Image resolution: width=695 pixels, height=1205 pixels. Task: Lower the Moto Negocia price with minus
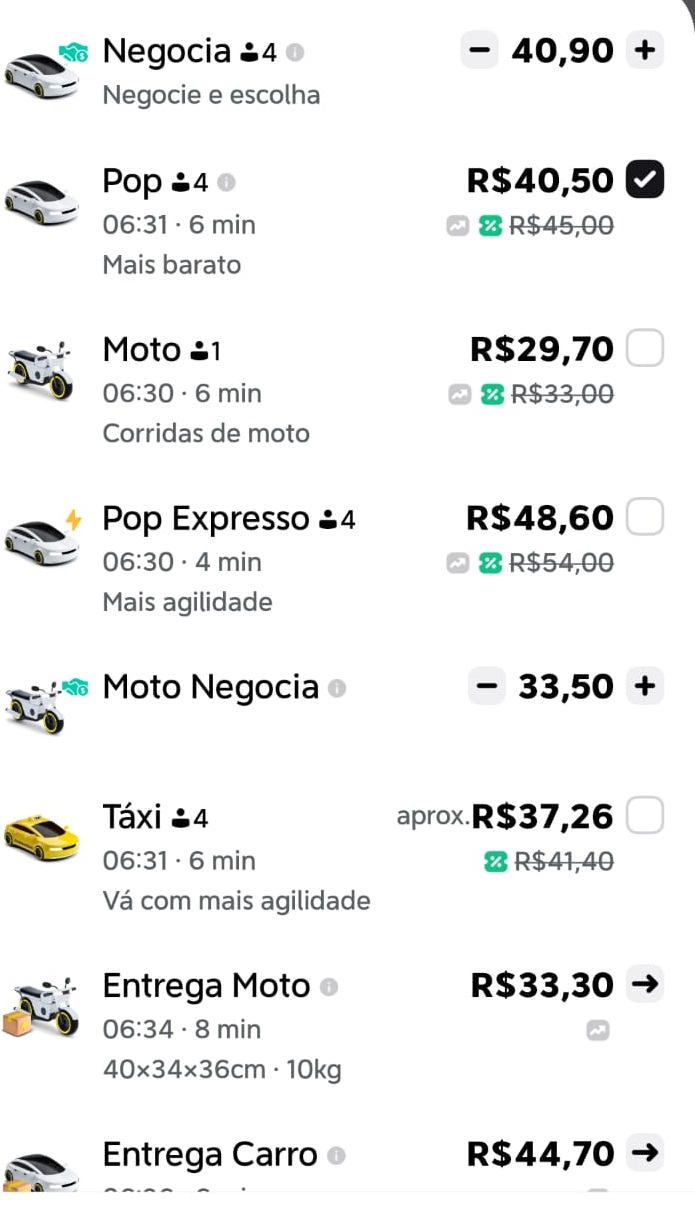coord(487,687)
